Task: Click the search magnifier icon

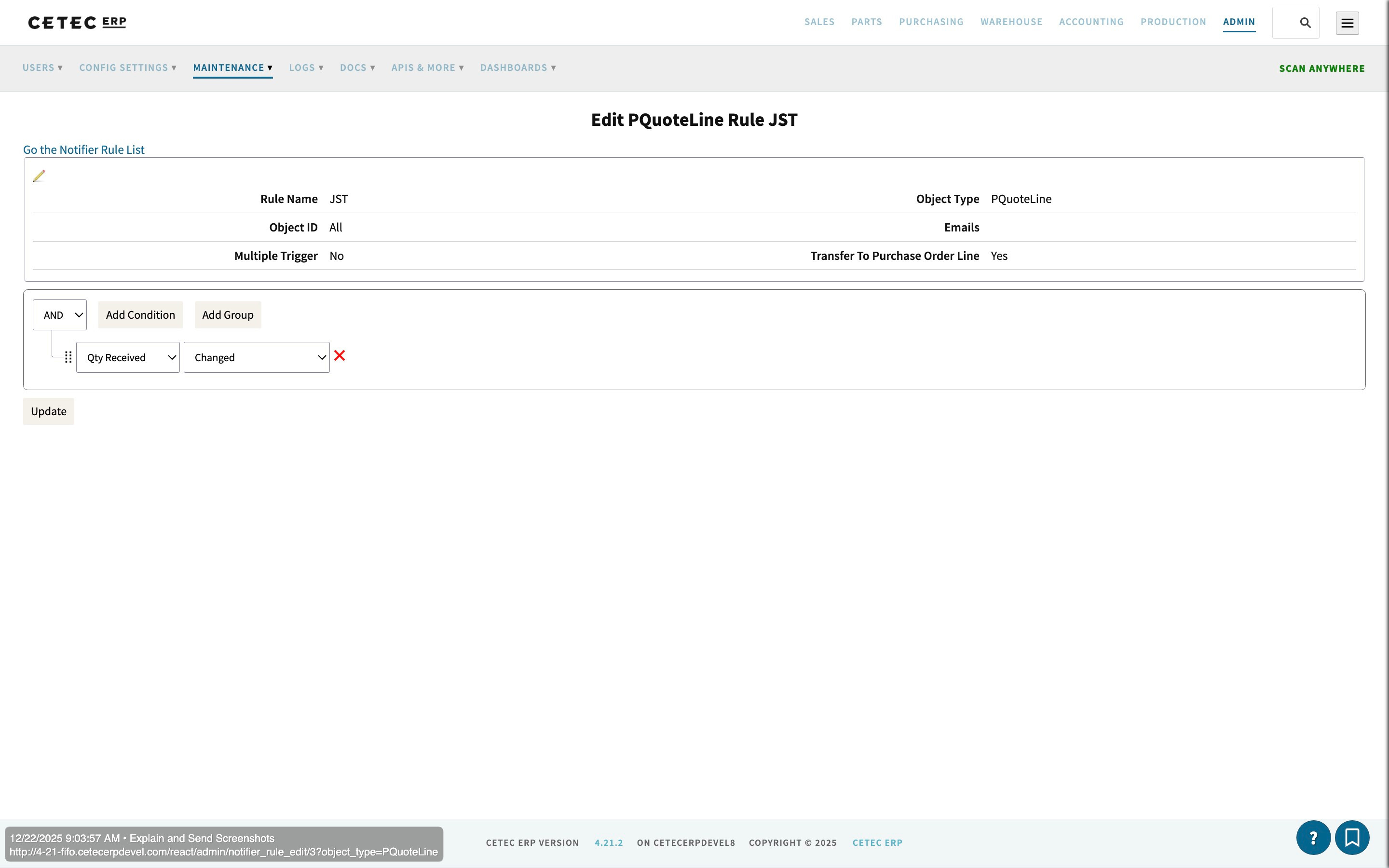Action: tap(1305, 23)
